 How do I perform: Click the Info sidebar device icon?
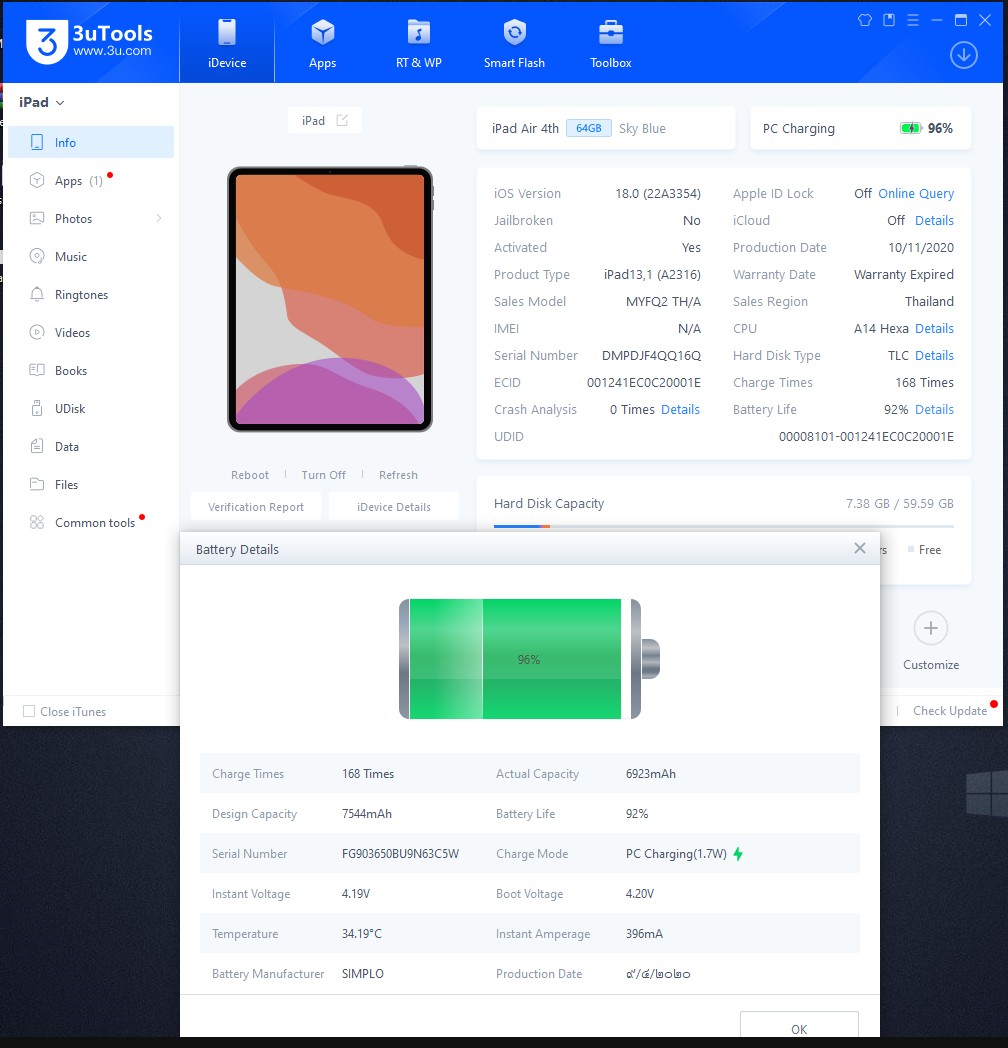(37, 142)
